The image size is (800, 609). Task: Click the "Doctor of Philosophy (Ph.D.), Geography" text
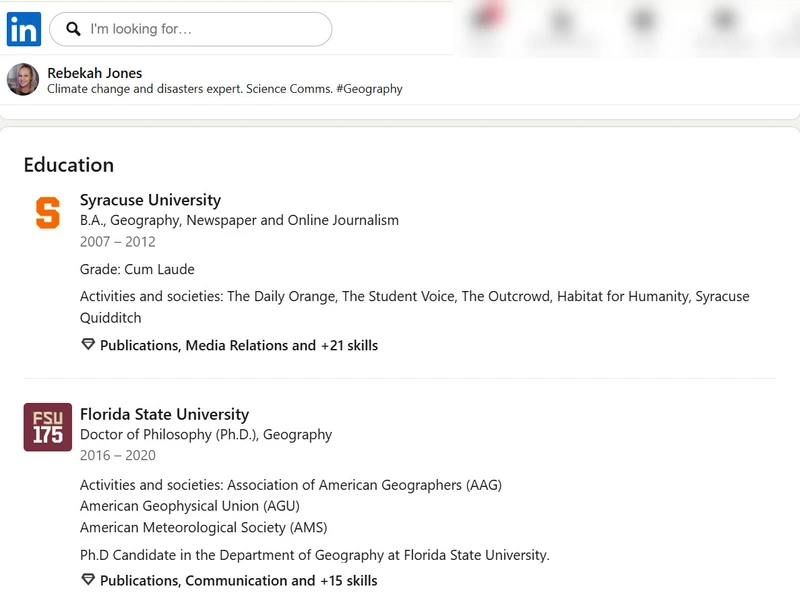(x=206, y=435)
